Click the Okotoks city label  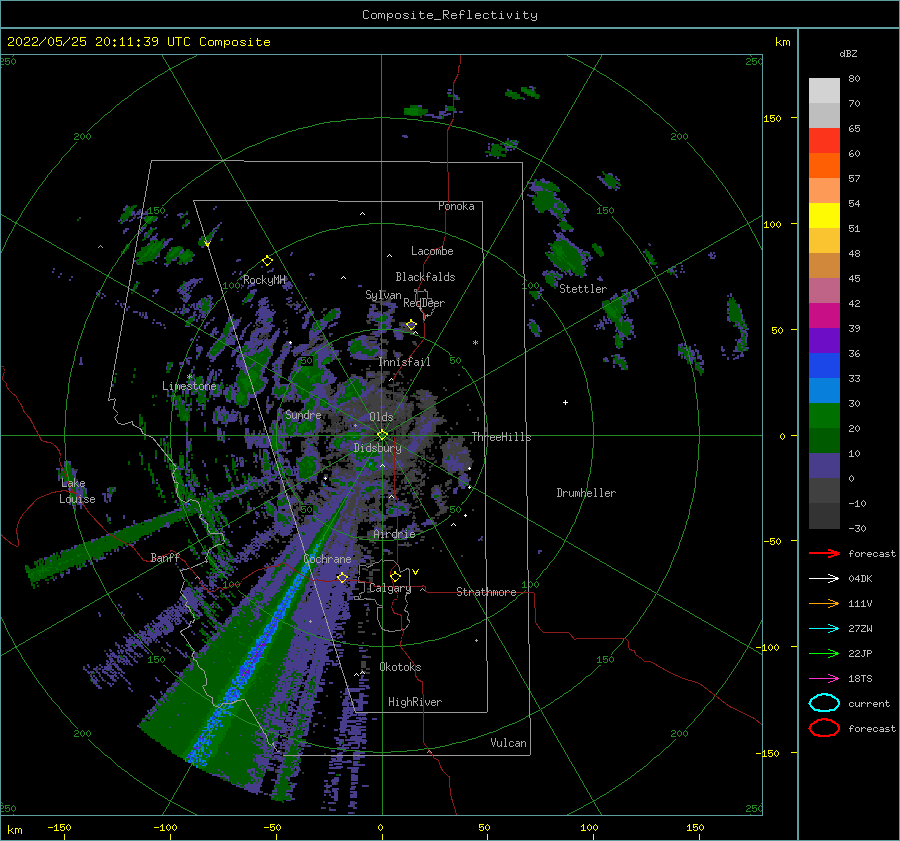tap(400, 667)
